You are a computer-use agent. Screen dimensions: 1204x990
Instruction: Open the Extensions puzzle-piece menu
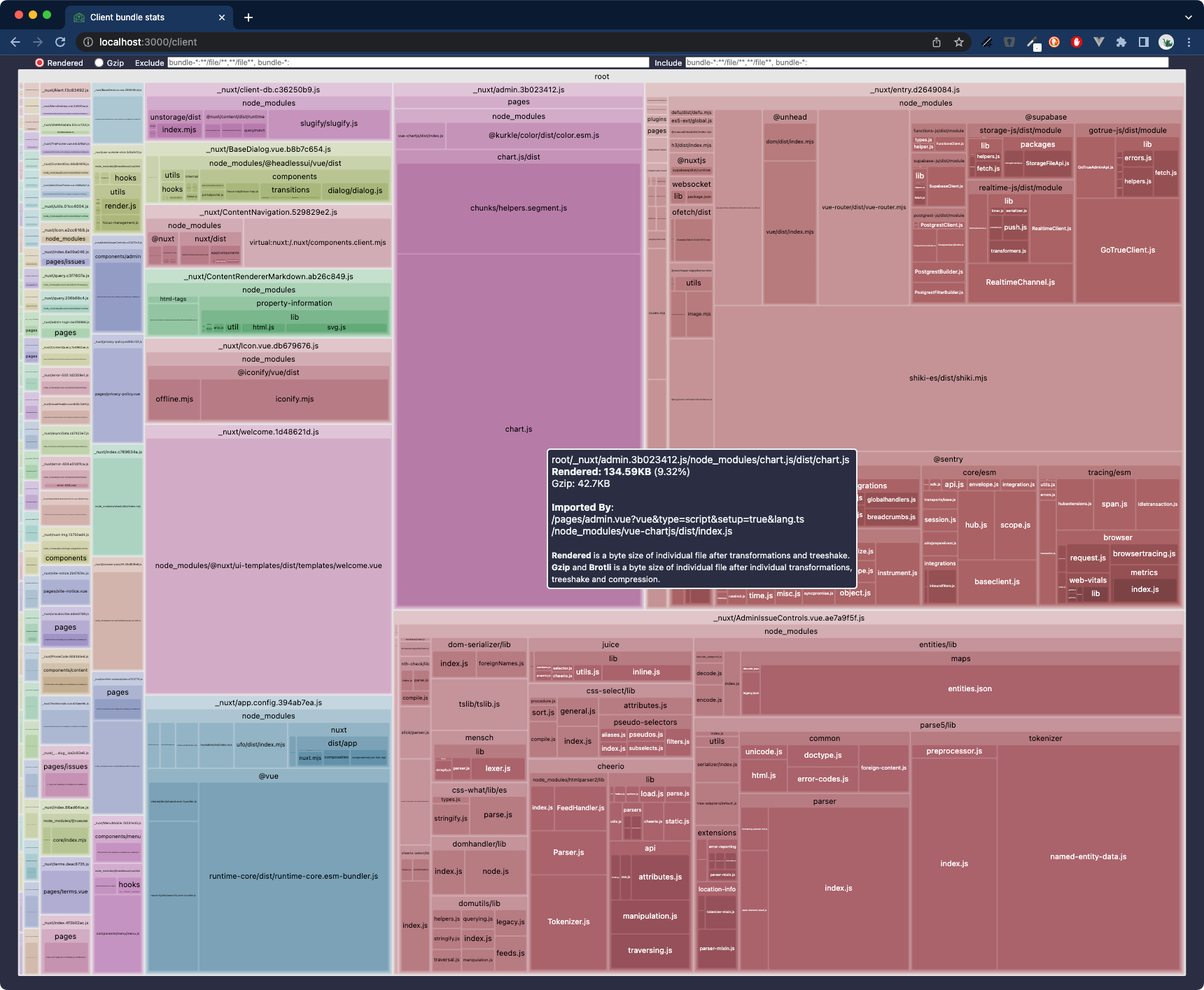tap(1121, 42)
